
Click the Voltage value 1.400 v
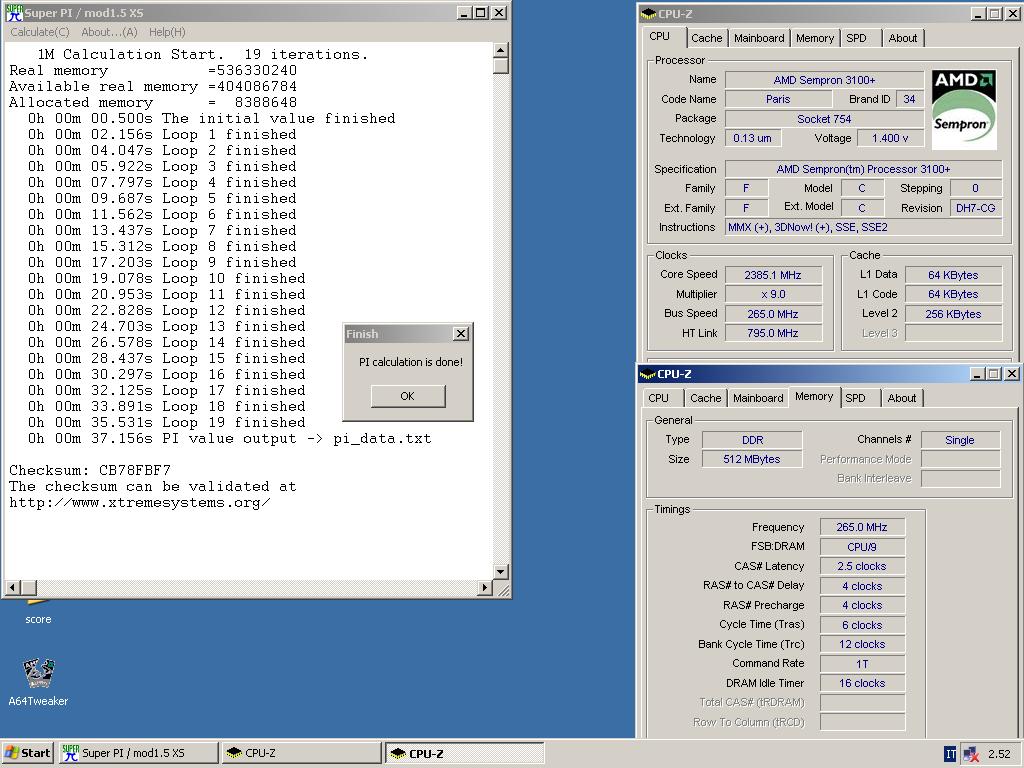click(890, 138)
